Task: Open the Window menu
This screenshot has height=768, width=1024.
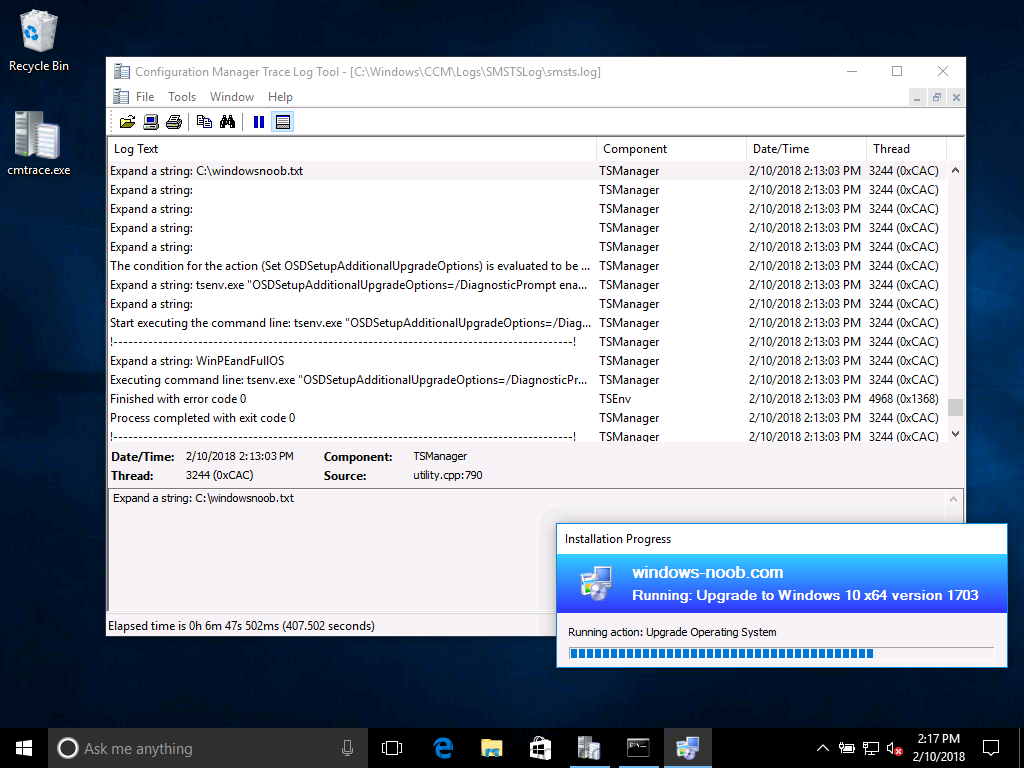Action: pos(232,97)
